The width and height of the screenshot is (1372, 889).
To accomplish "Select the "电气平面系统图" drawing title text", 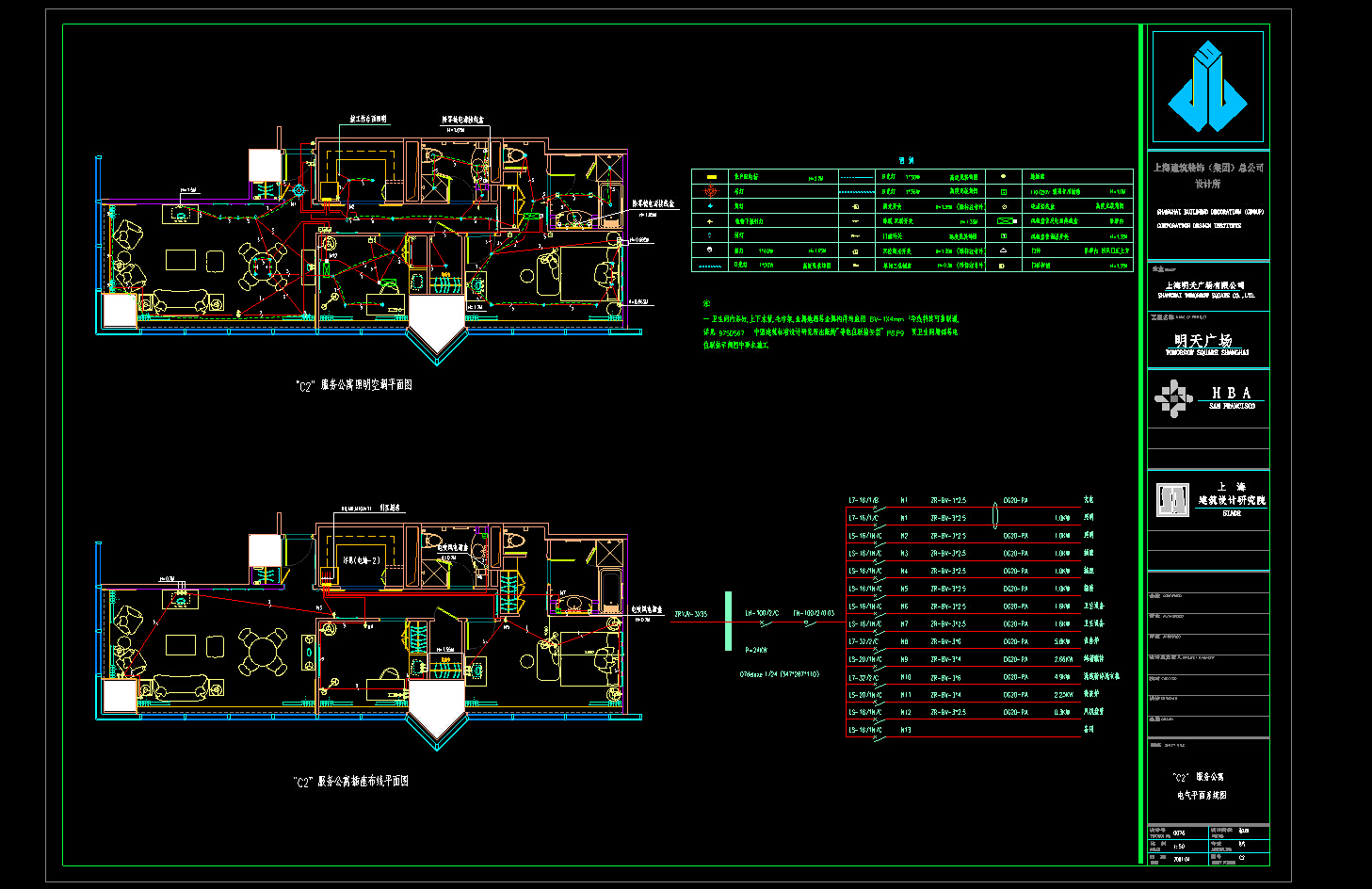I will click(1202, 795).
